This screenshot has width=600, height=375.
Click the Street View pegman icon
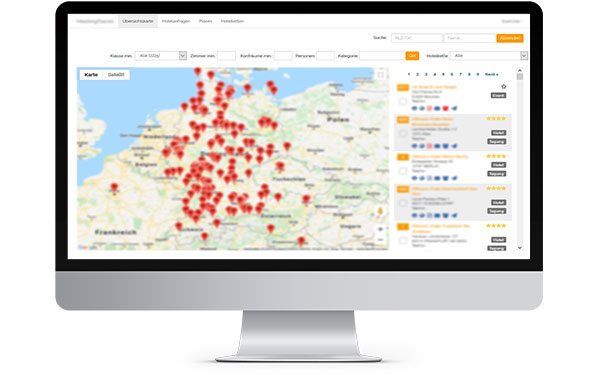[x=380, y=211]
